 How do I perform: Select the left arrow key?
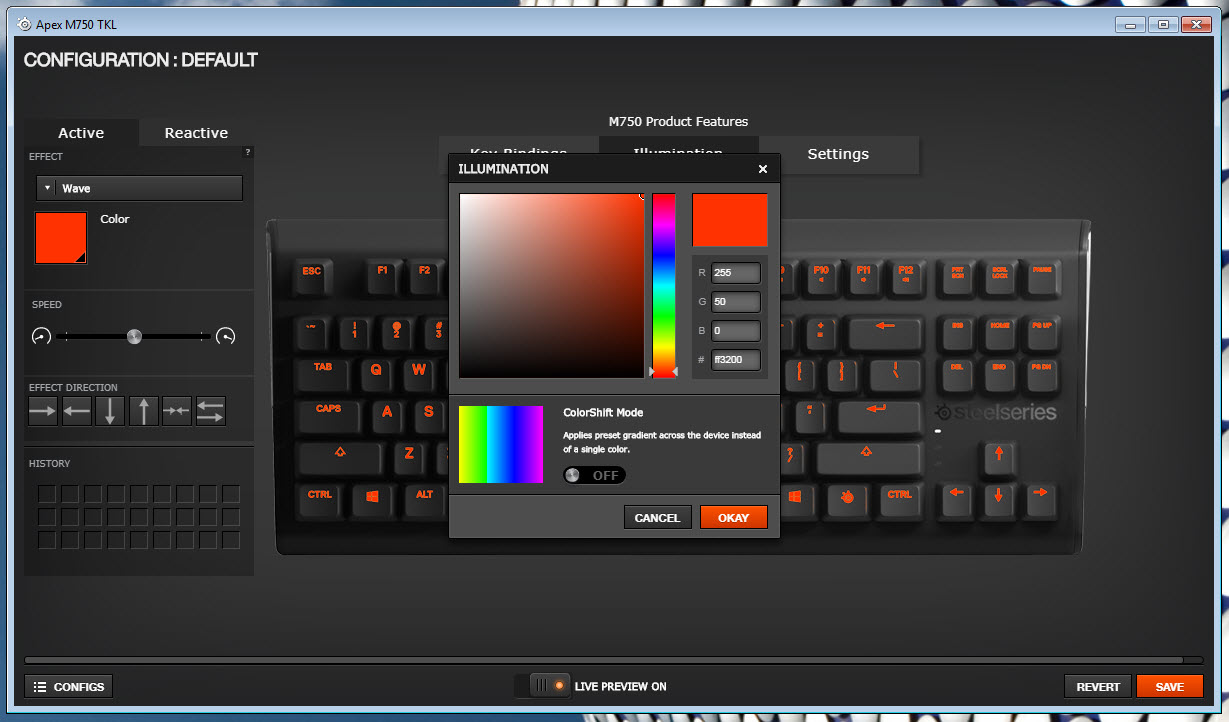pyautogui.click(x=956, y=500)
